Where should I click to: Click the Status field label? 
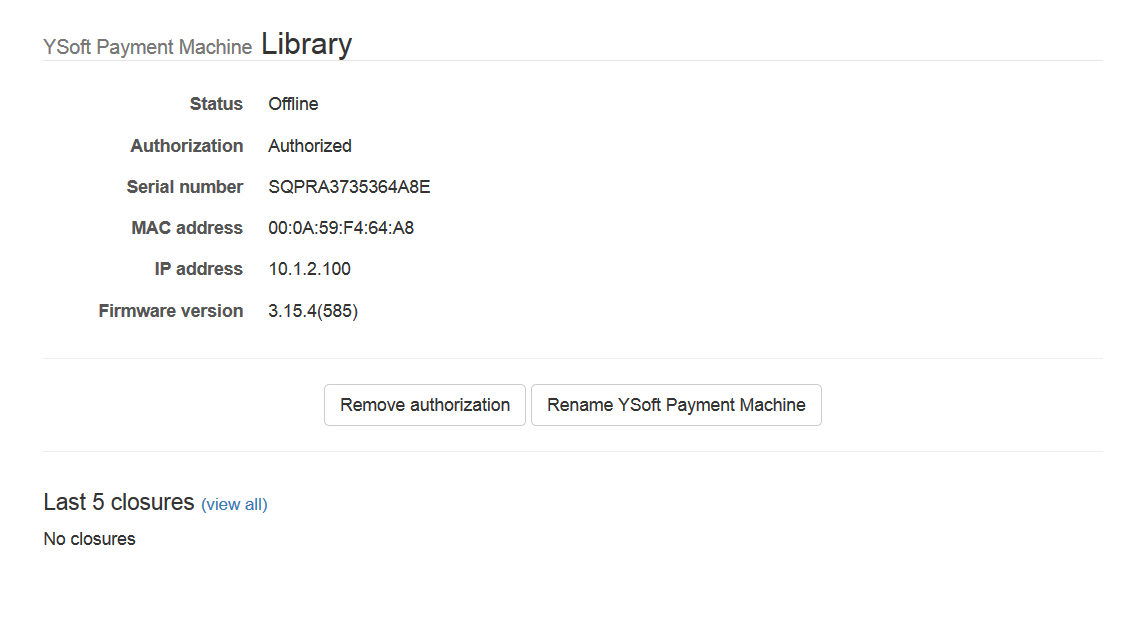point(216,104)
